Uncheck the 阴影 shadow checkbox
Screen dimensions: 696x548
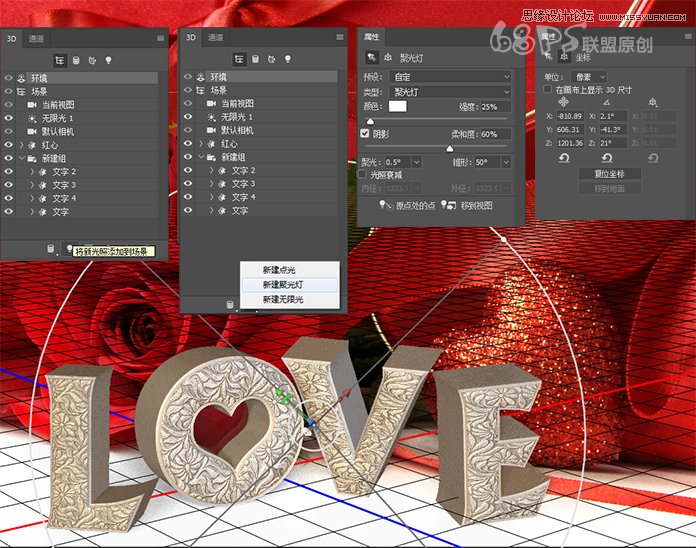(365, 134)
